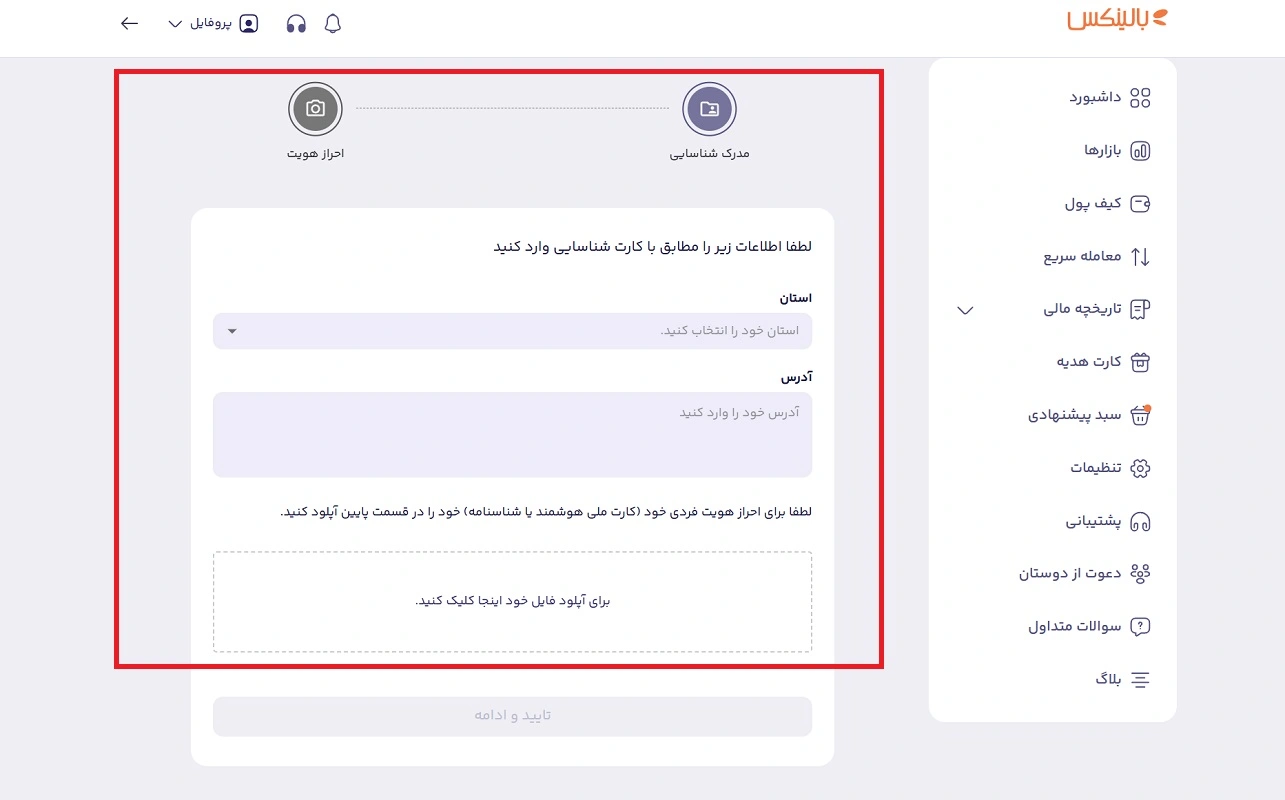The width and height of the screenshot is (1285, 800).
Task: Click the کیف پول wallet icon
Action: [x=1140, y=204]
